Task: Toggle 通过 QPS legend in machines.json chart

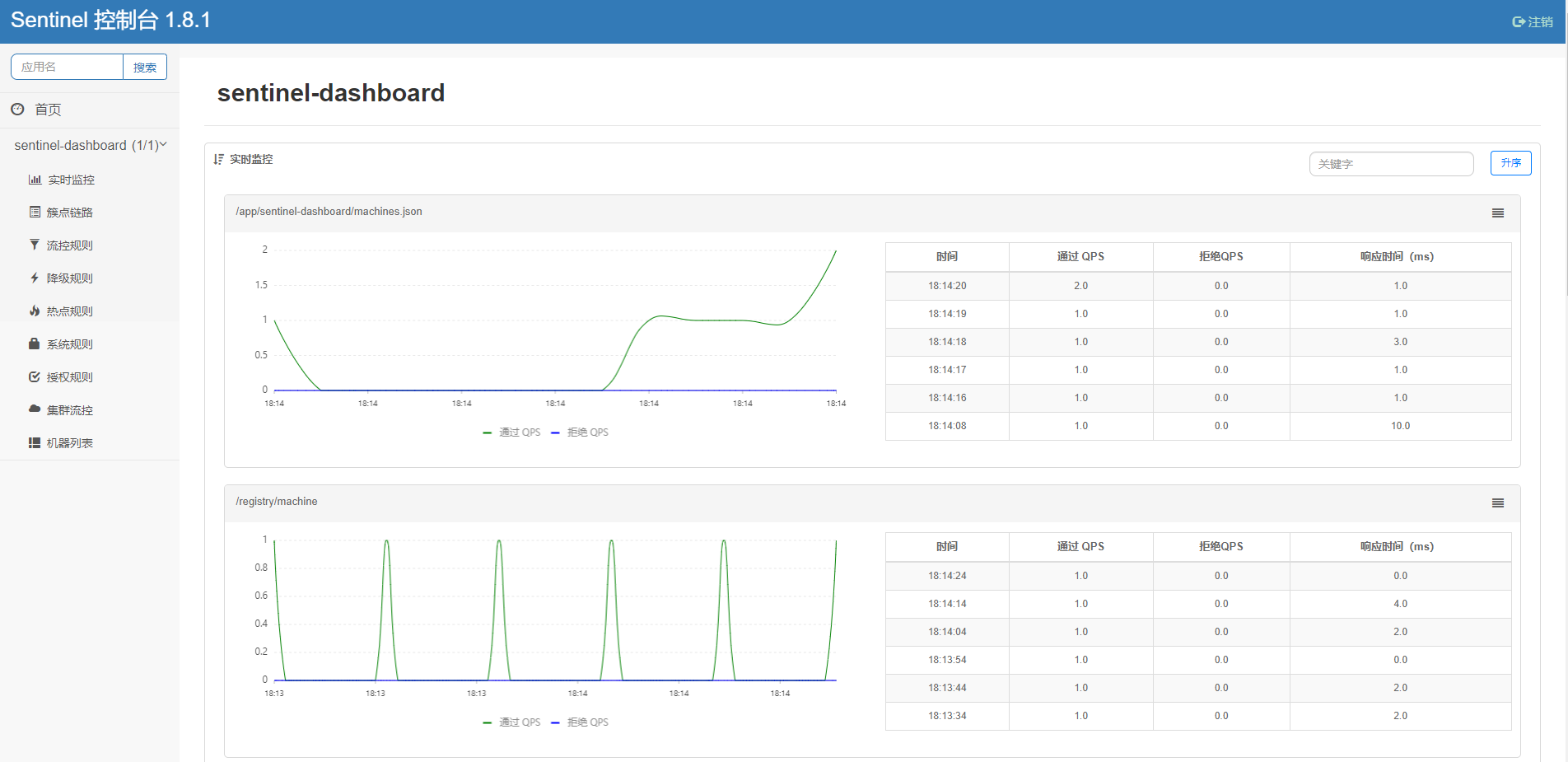Action: click(512, 432)
